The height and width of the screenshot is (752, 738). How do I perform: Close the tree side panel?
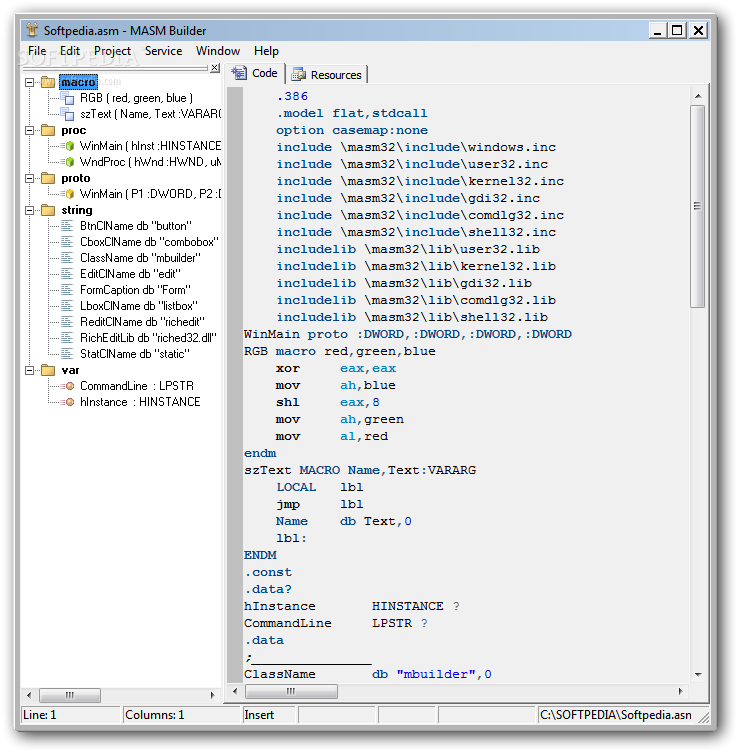click(215, 68)
